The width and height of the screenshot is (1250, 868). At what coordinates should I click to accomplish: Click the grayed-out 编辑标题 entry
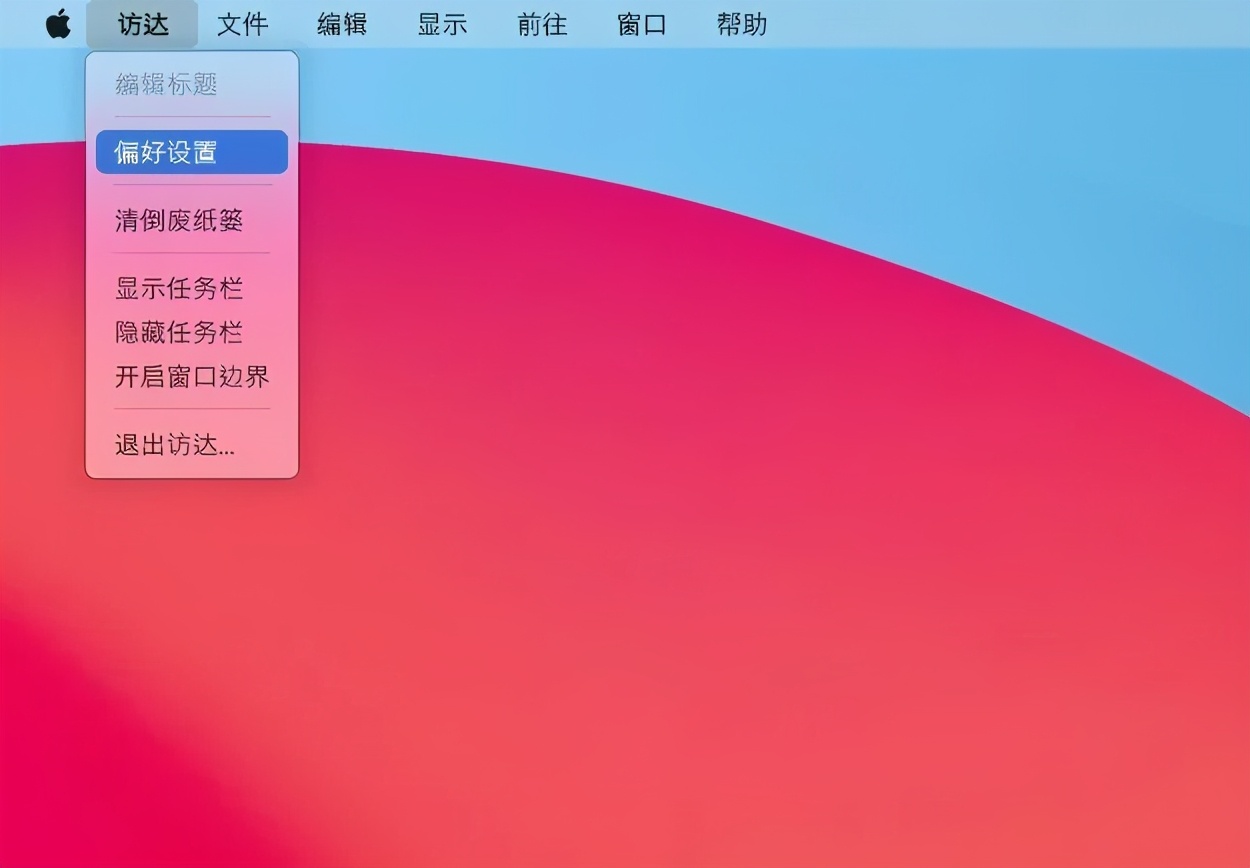(x=166, y=86)
